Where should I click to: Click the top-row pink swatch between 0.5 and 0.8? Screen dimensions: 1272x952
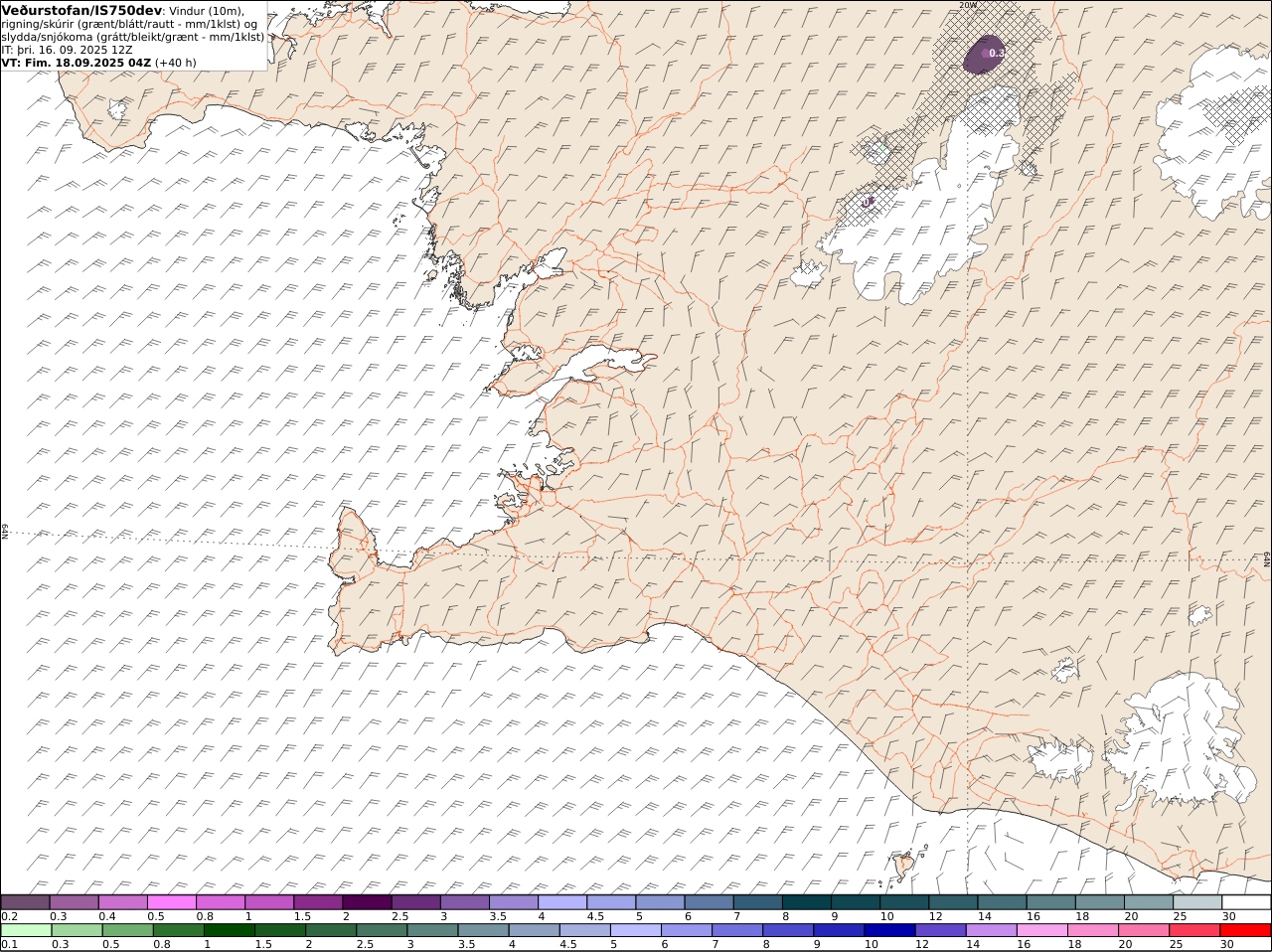click(172, 902)
